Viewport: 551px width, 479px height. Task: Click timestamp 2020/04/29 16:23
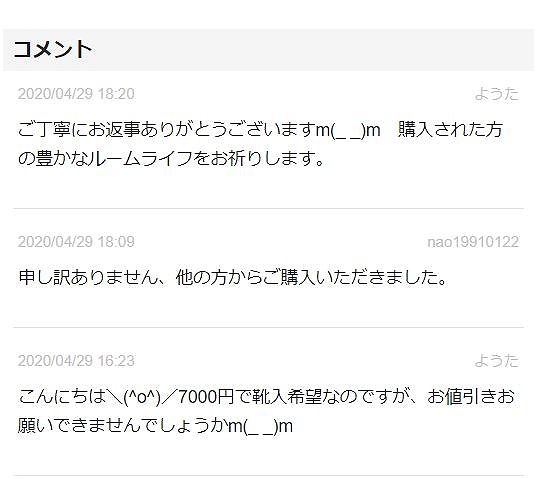[x=76, y=361]
